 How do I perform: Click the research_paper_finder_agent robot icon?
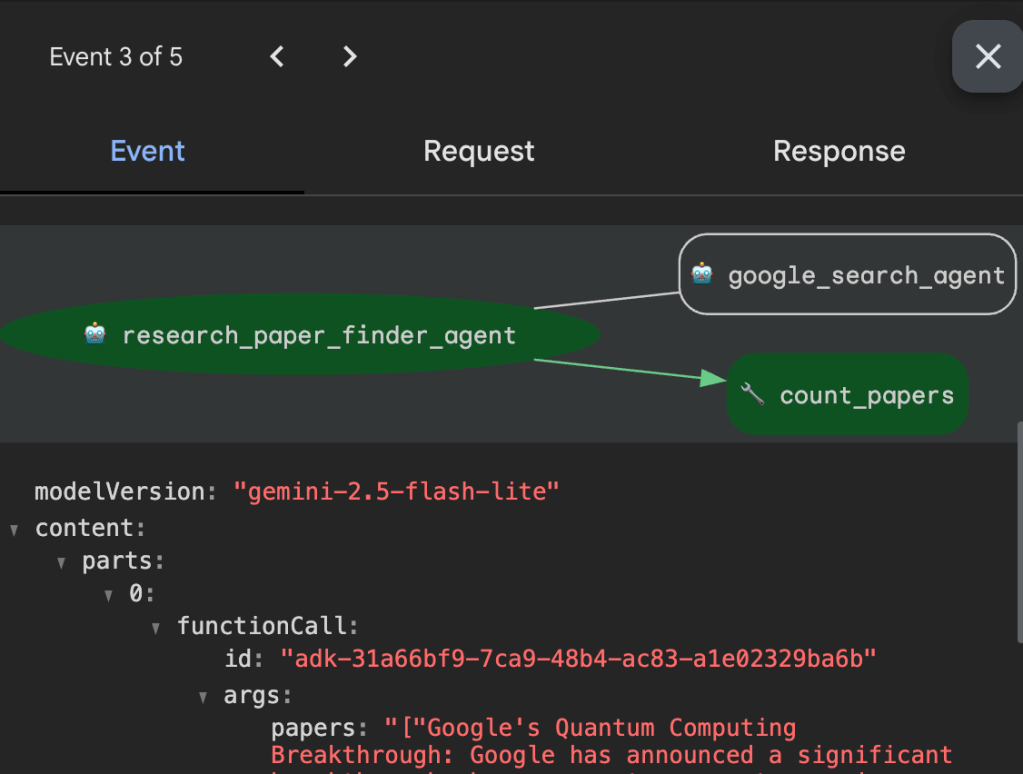click(x=95, y=334)
